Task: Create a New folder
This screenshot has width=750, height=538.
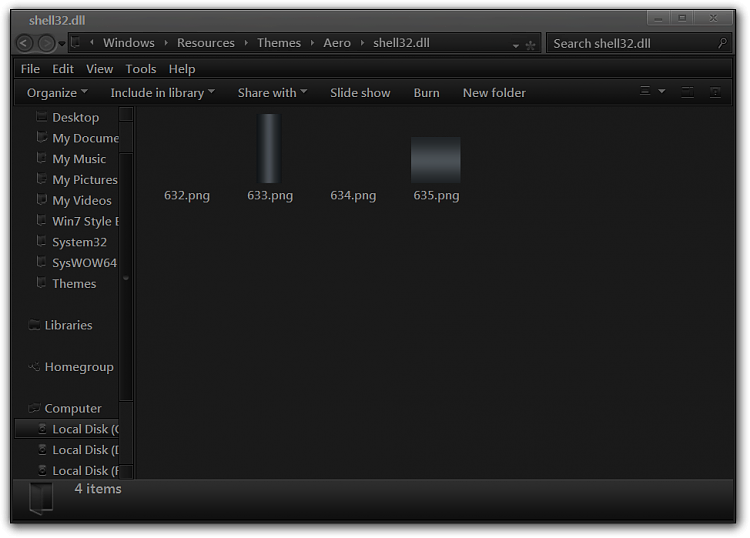Action: [494, 93]
